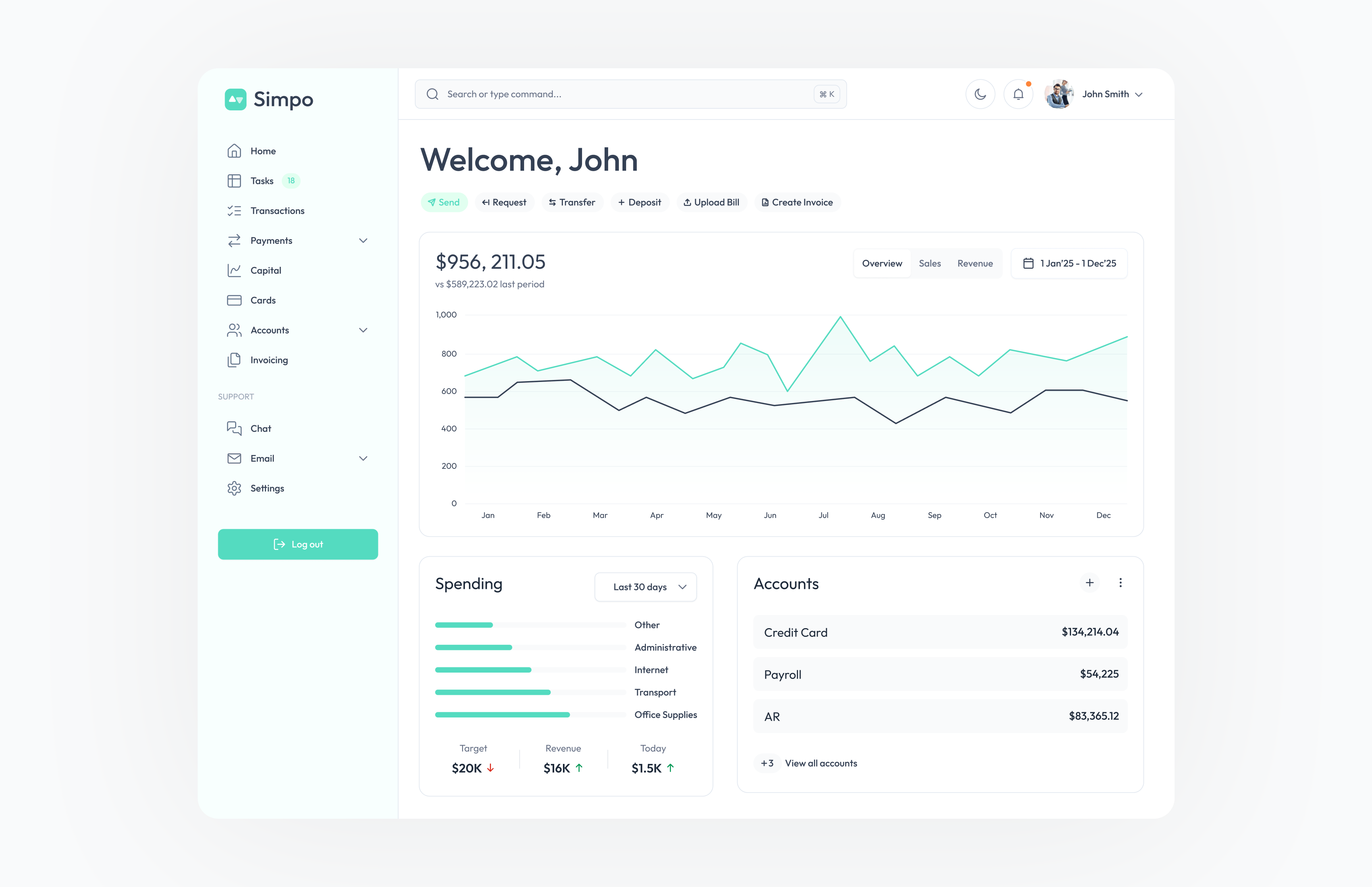Switch to the Sales tab
This screenshot has width=1372, height=887.
tap(929, 263)
